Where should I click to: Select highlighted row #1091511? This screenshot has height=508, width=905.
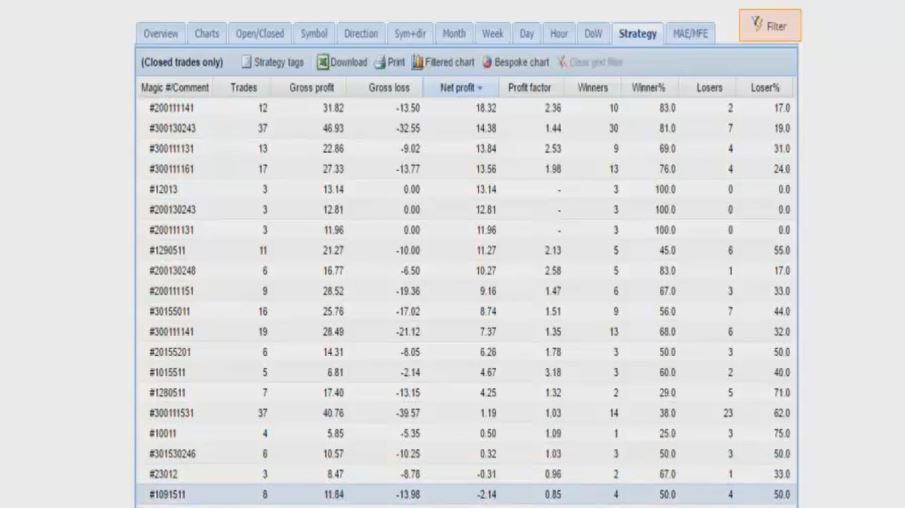(x=466, y=495)
